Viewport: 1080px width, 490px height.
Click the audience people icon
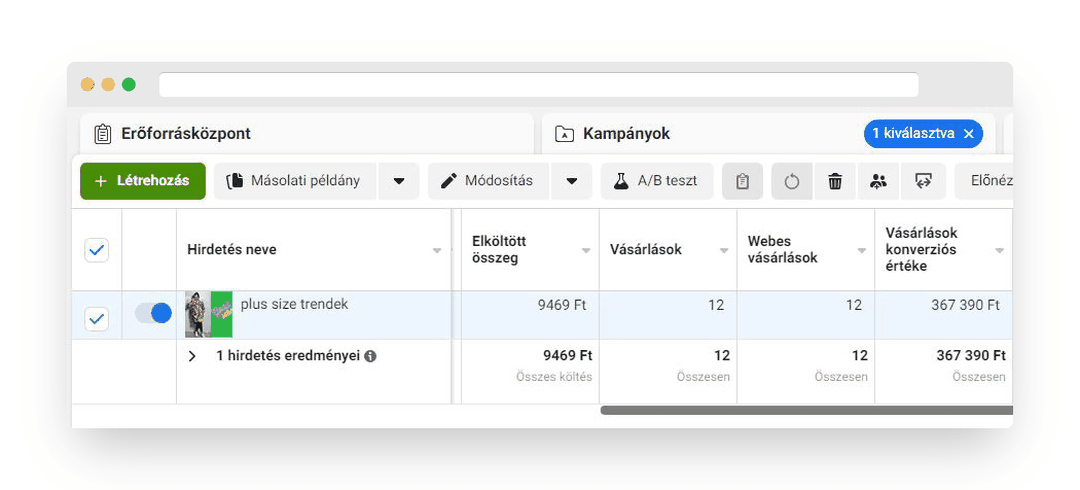(x=878, y=181)
